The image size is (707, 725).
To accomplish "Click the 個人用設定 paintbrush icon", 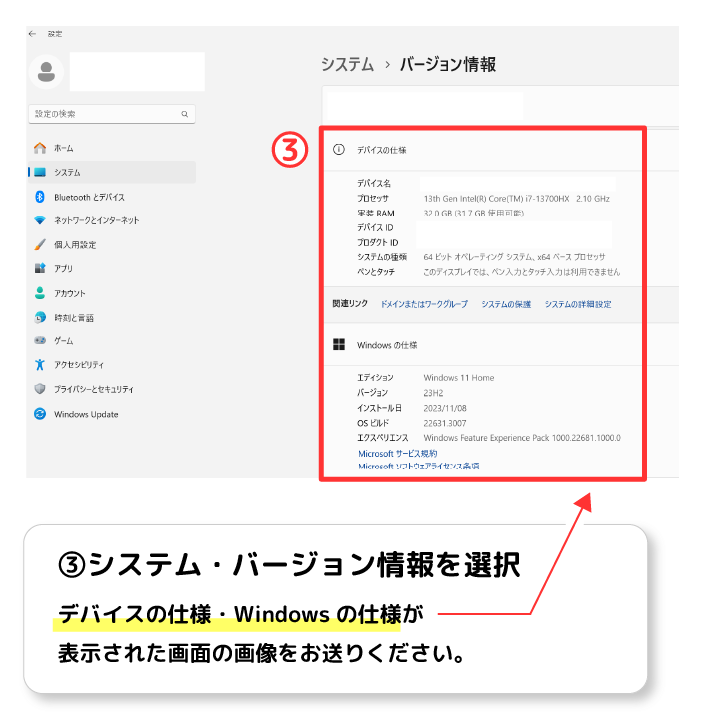I will click(40, 245).
